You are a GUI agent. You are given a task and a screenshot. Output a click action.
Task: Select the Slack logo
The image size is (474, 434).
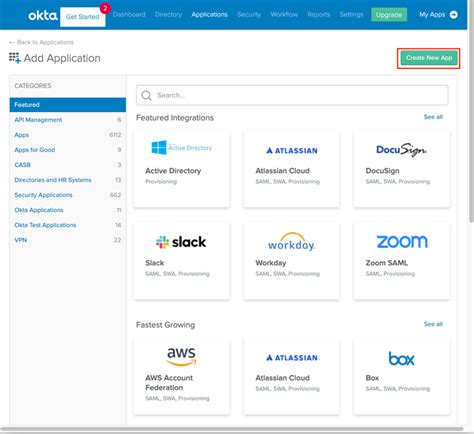(x=181, y=242)
